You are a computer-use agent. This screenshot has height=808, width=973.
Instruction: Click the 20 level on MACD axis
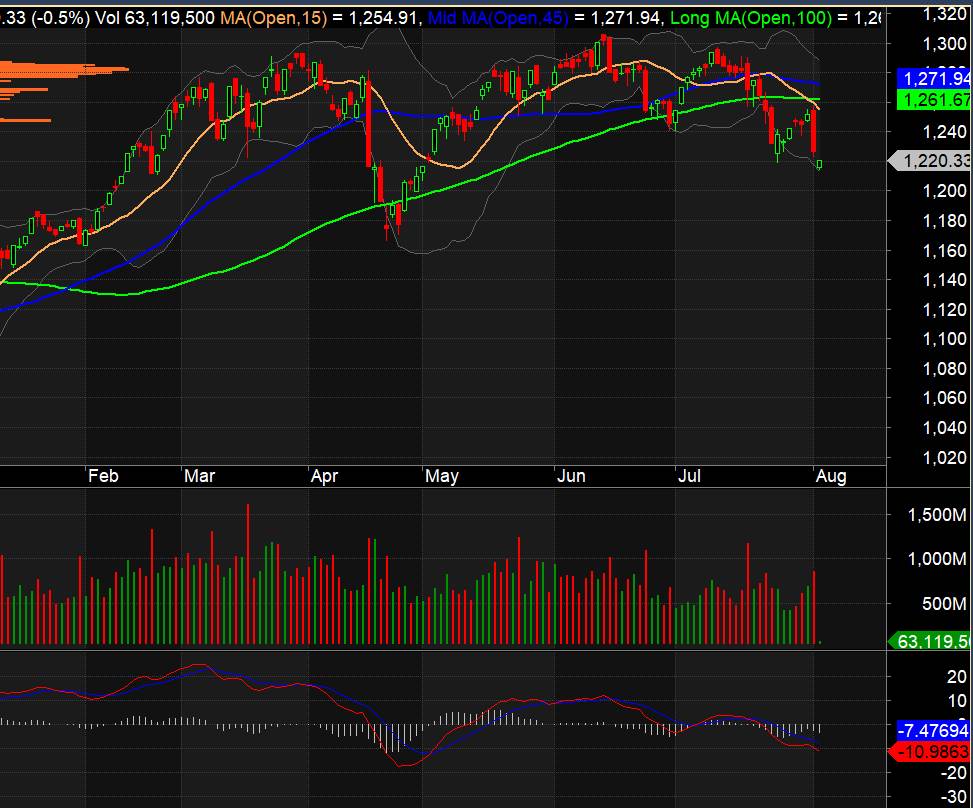956,677
